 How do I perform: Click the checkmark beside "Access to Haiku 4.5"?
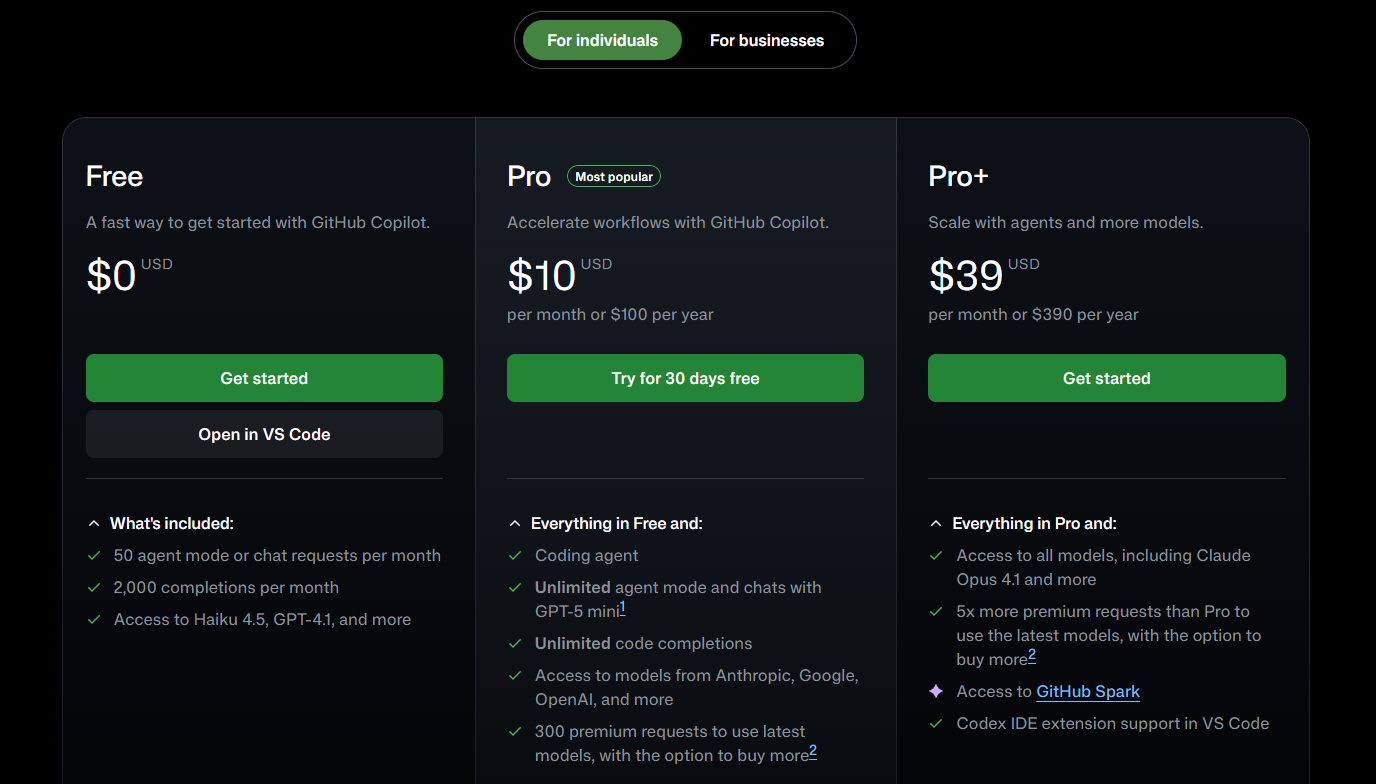pos(94,620)
